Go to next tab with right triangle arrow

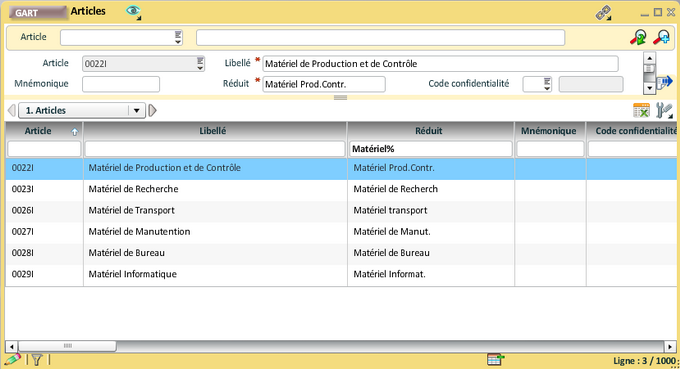click(x=152, y=111)
